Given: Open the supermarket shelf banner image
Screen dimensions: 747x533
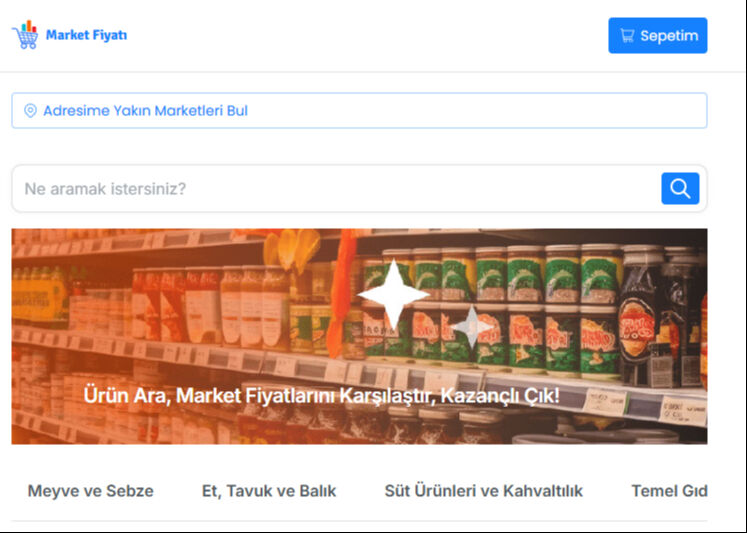Looking at the screenshot, I should [359, 336].
